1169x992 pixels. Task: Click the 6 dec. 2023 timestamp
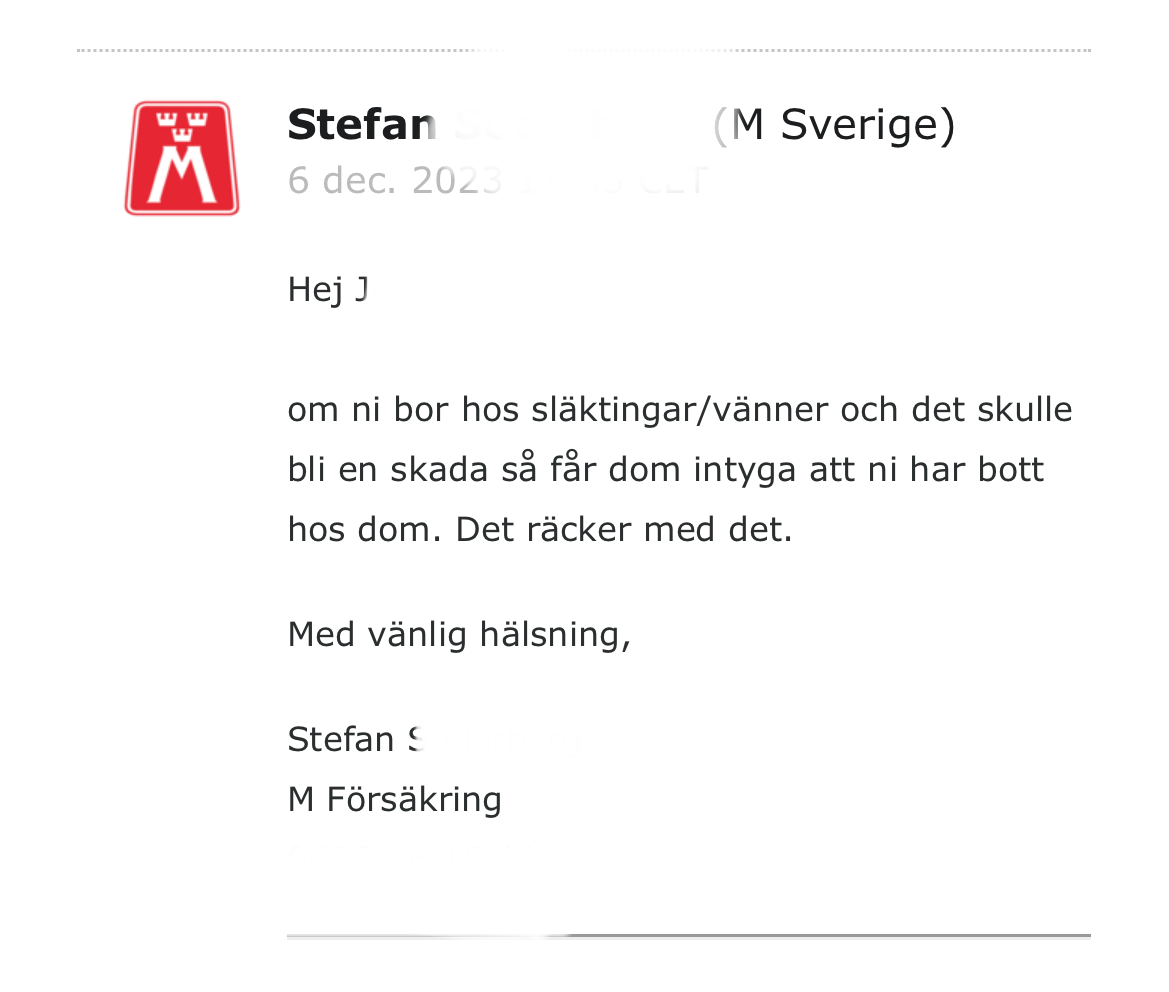pyautogui.click(x=394, y=181)
